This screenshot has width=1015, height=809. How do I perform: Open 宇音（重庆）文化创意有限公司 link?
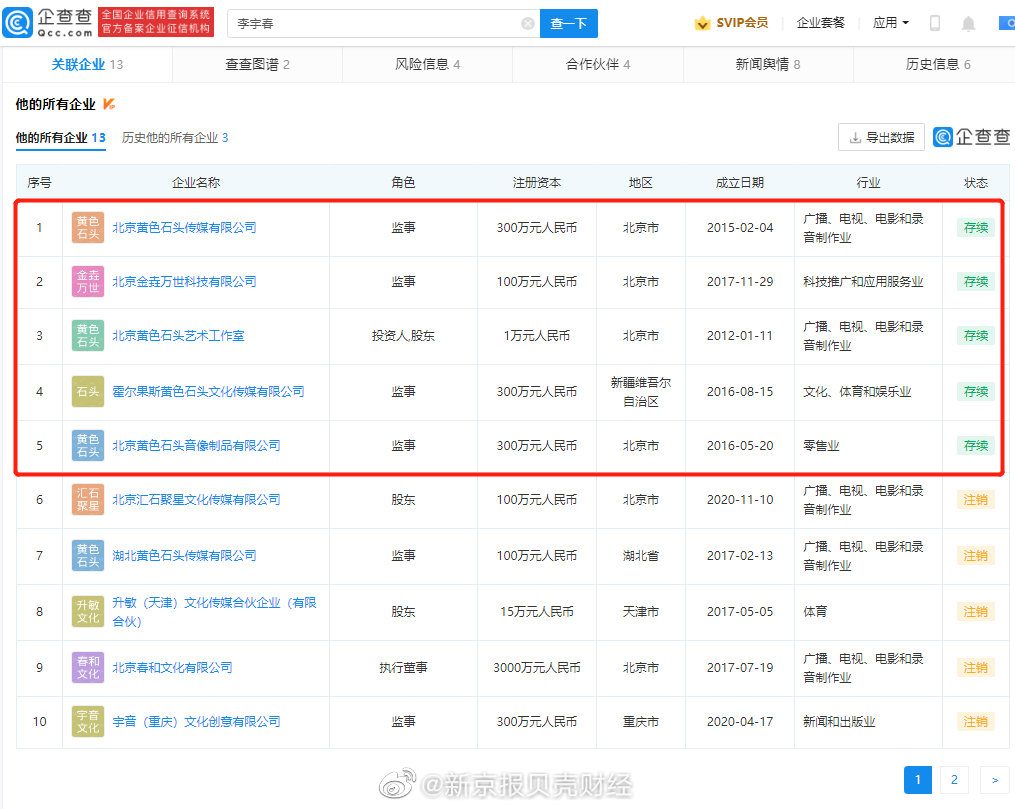(196, 722)
